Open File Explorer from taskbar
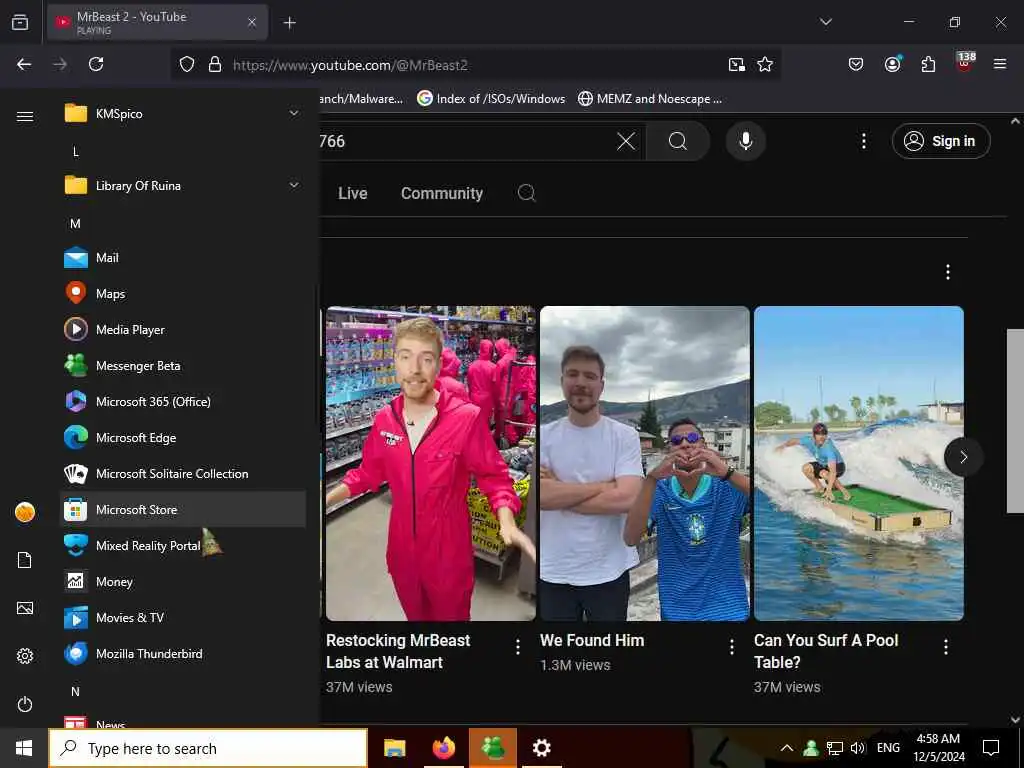Screen dimensions: 1024x768 coord(394,748)
